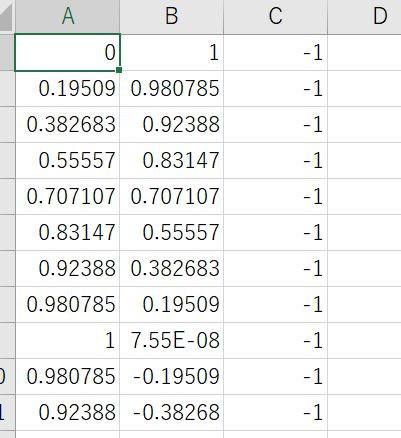Select the top -1 cell in column C

click(275, 52)
